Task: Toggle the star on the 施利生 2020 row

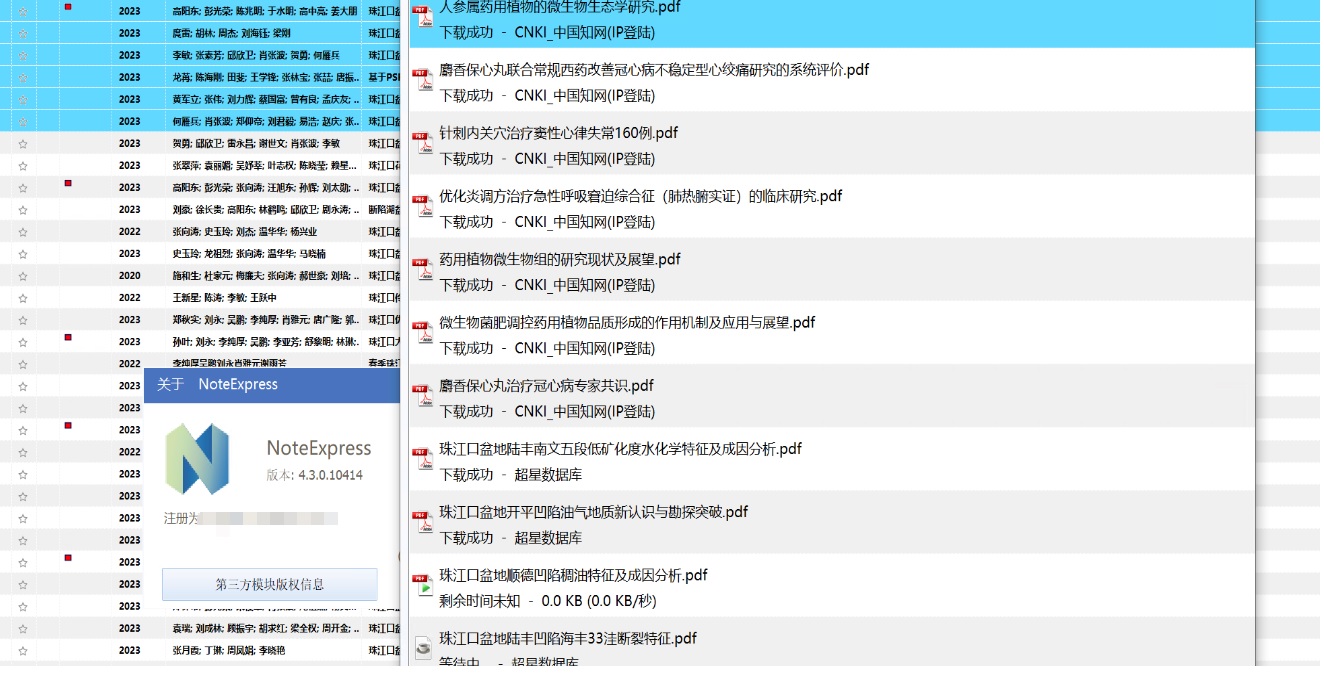Action: (23, 275)
